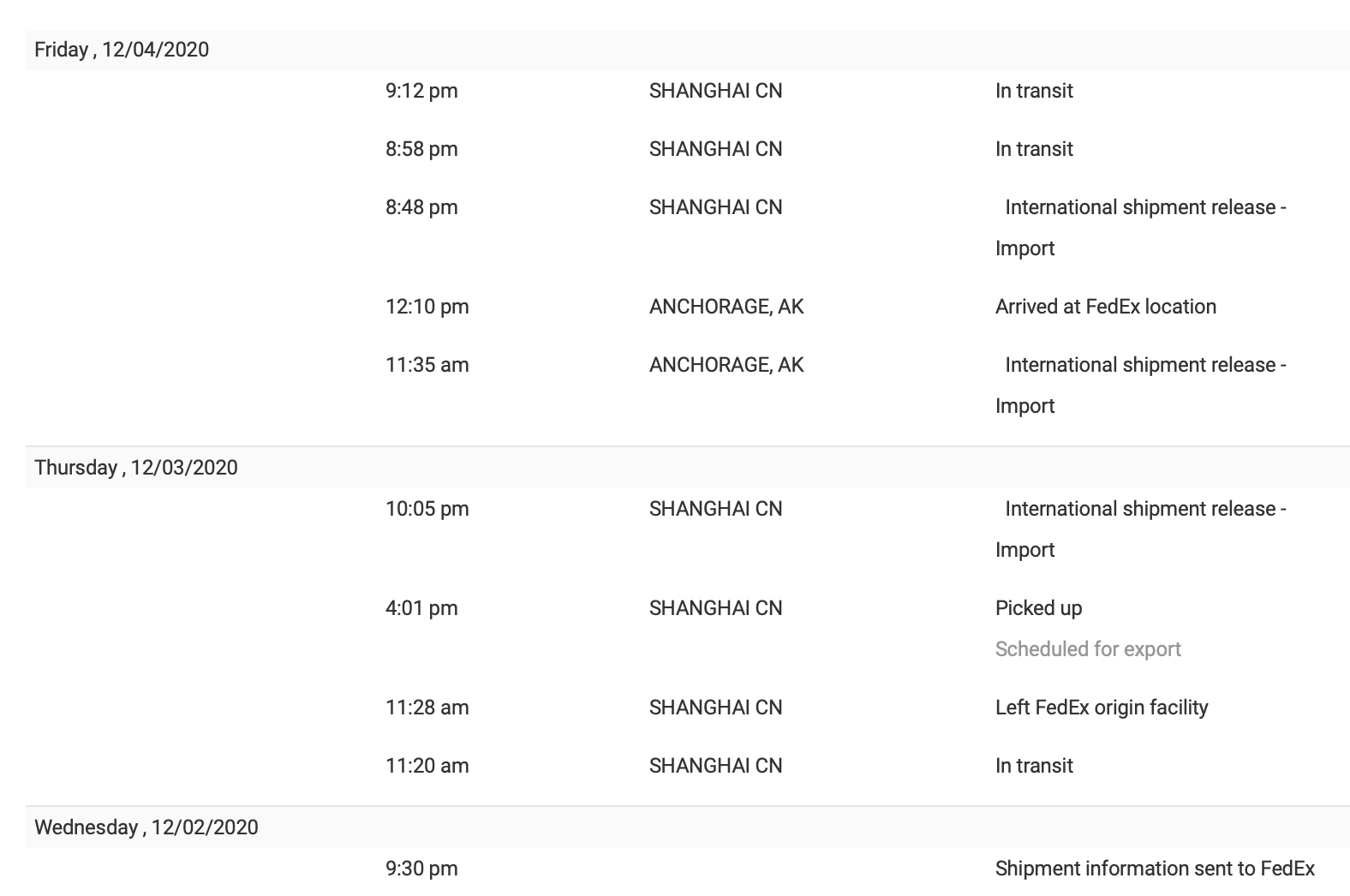Click the Thursday, 12/03/2020 date header

(x=136, y=468)
